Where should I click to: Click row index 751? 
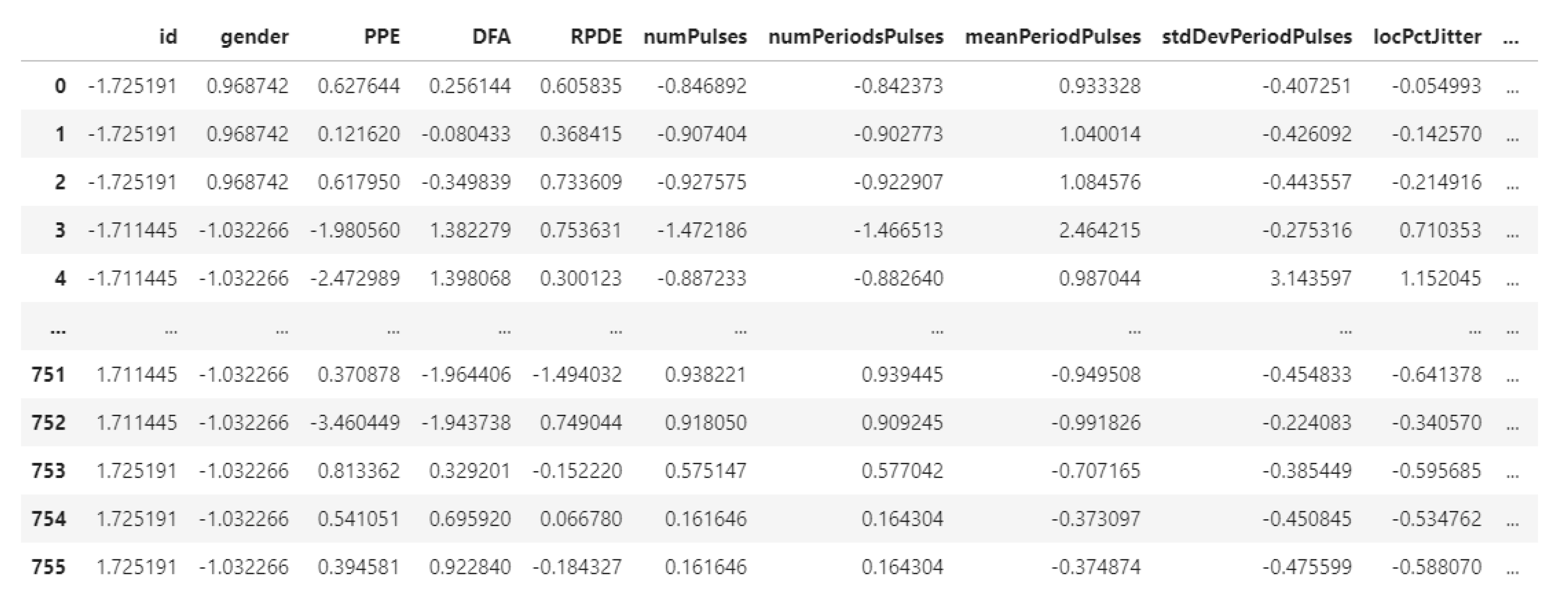click(49, 375)
